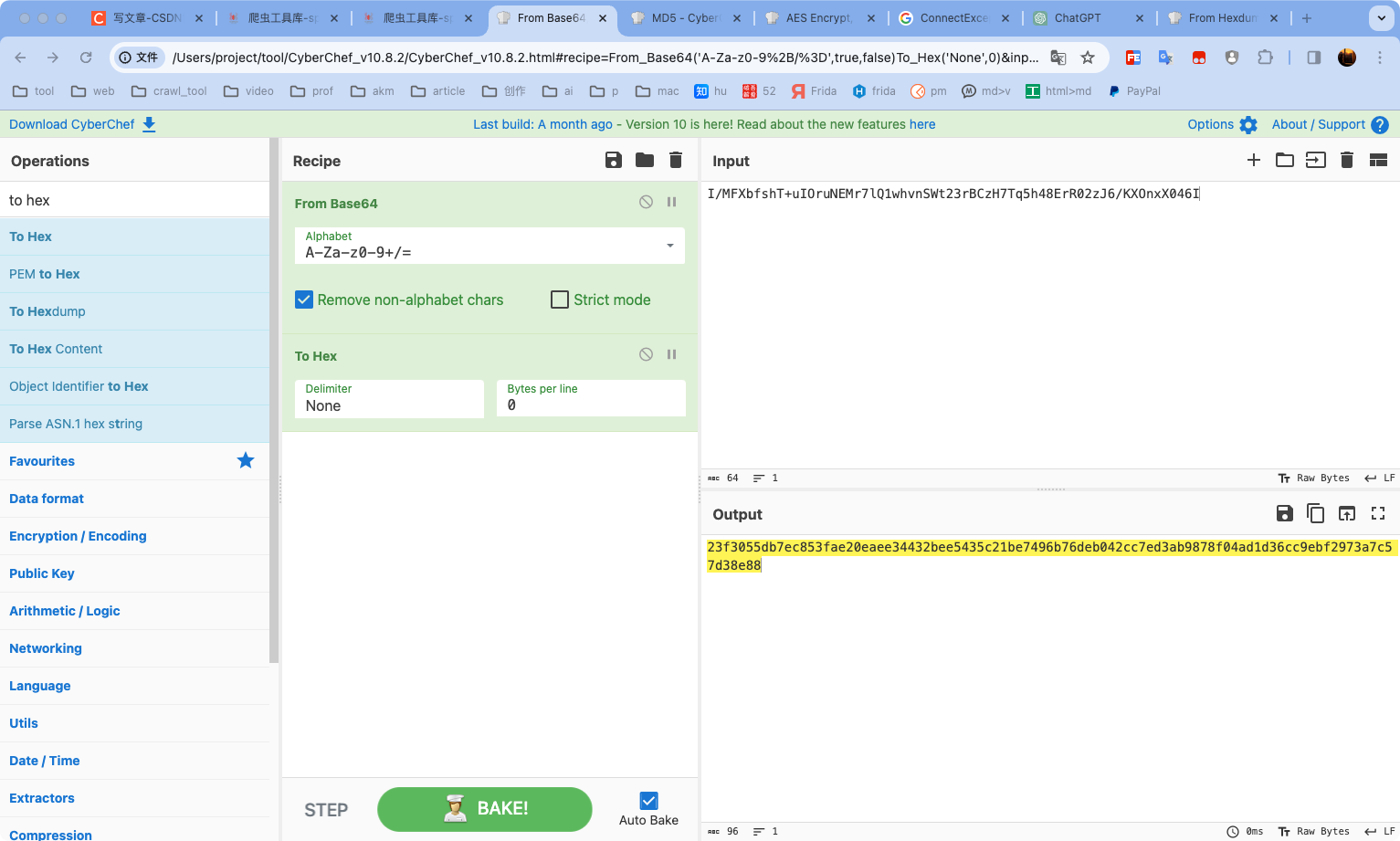Open the About / Support link
The image size is (1400, 841).
[1318, 124]
